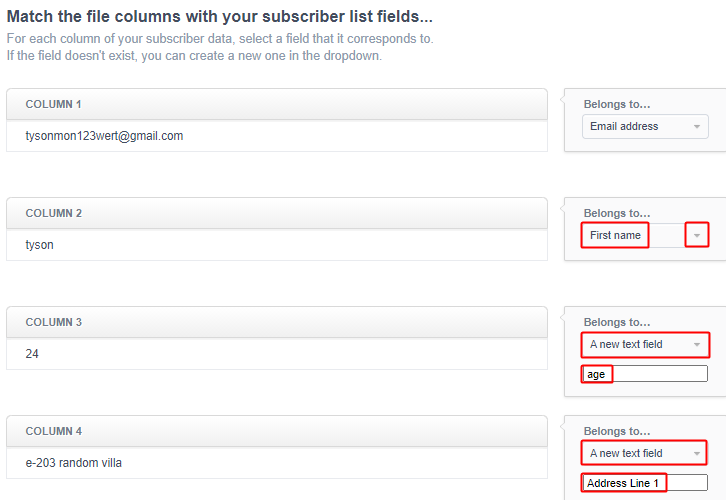This screenshot has width=726, height=500.
Task: Click the sample value 24
Action: point(32,354)
